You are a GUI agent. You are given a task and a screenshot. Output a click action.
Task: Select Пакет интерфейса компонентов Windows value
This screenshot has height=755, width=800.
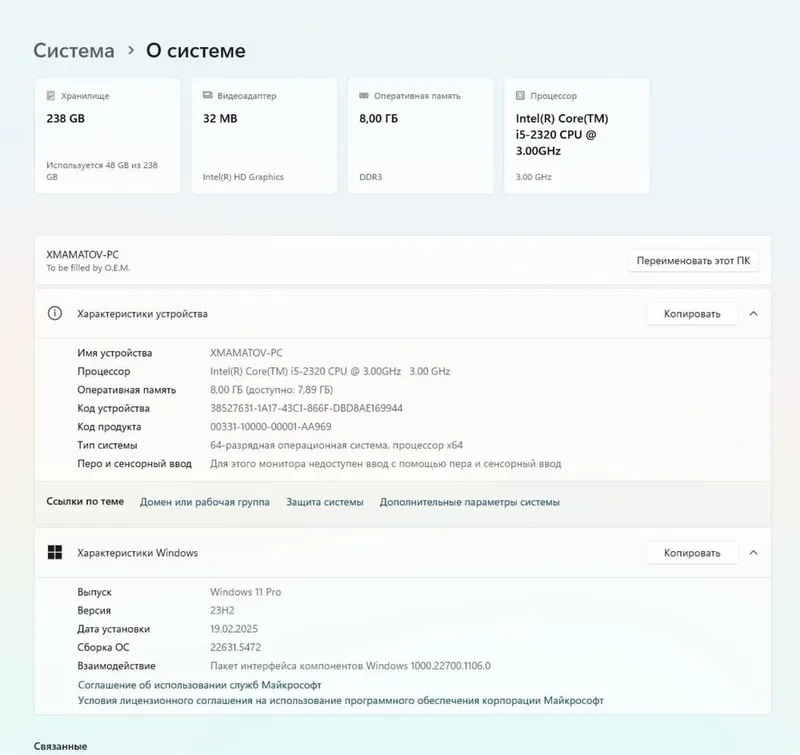pyautogui.click(x=350, y=666)
